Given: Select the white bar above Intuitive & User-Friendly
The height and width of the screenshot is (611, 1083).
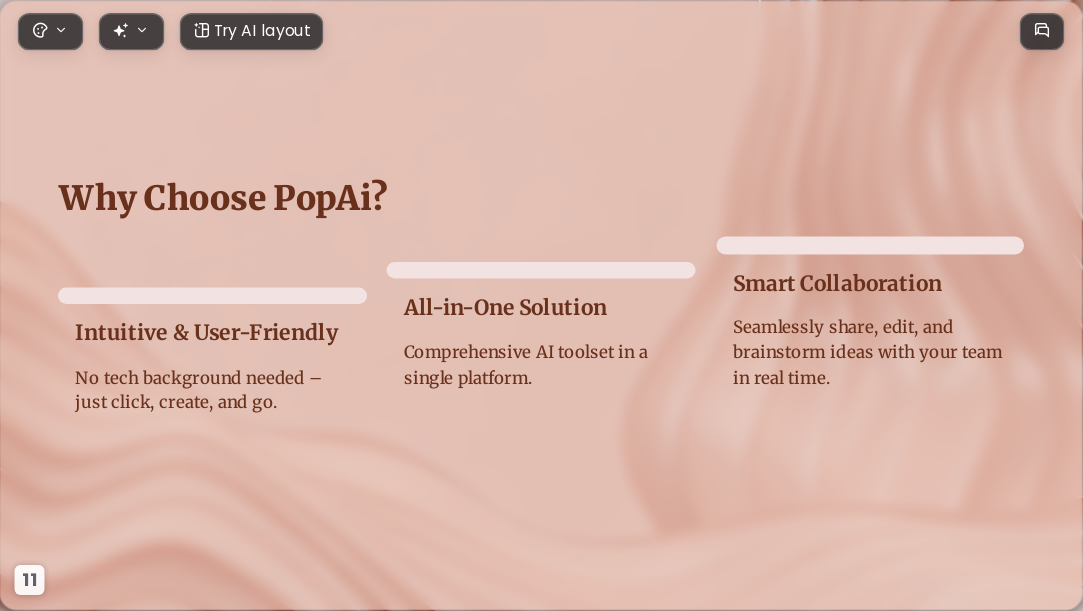Looking at the screenshot, I should [212, 295].
